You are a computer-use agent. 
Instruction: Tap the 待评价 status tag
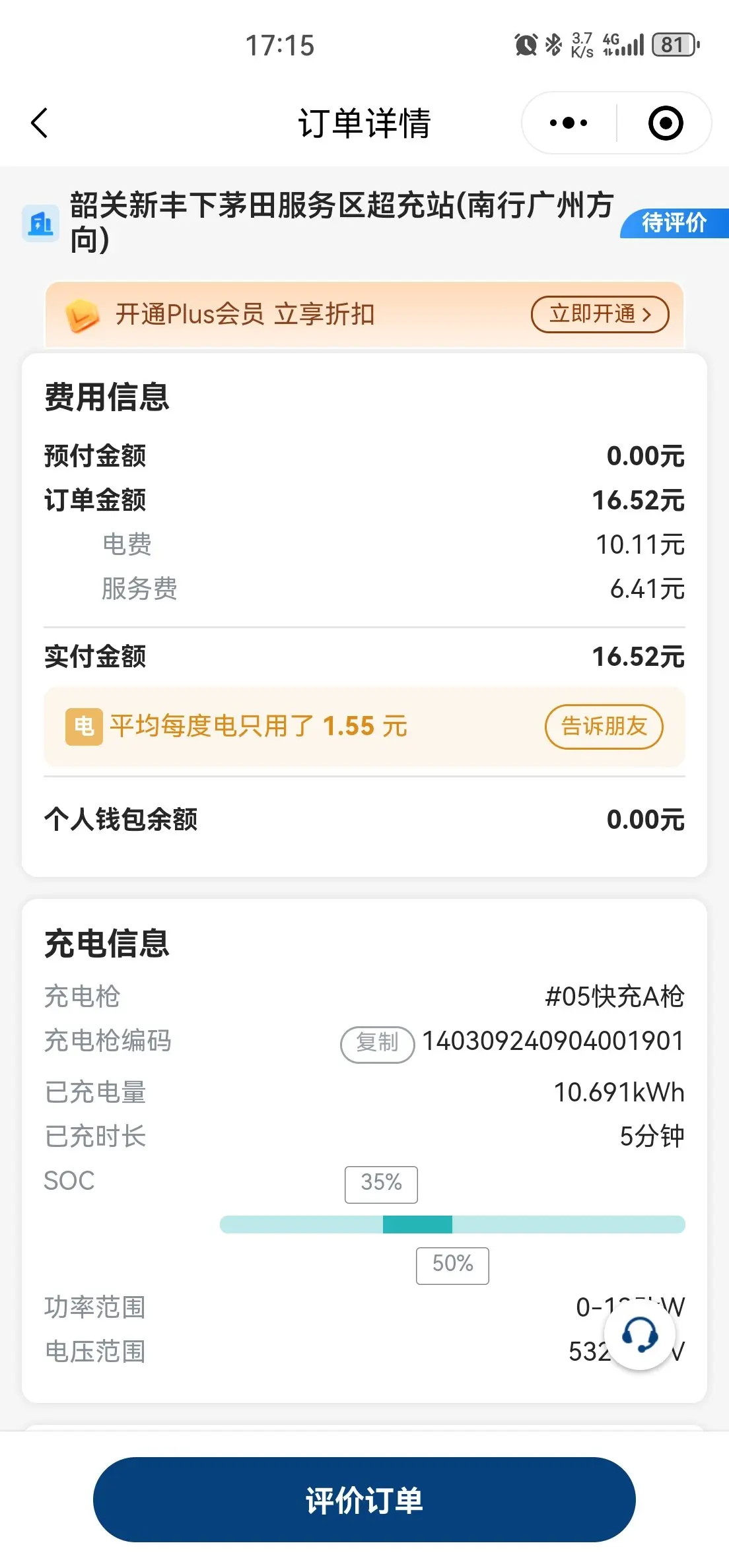point(674,223)
